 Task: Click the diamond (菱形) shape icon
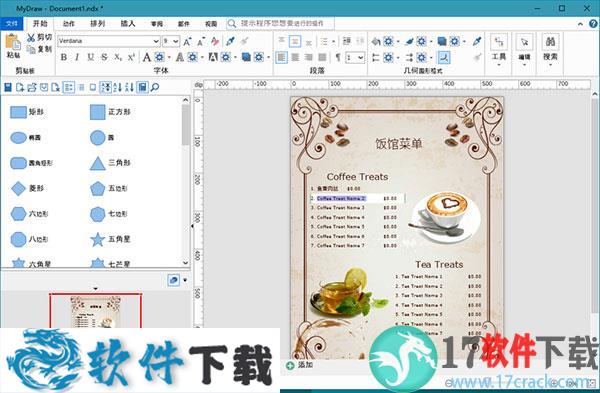(18, 188)
